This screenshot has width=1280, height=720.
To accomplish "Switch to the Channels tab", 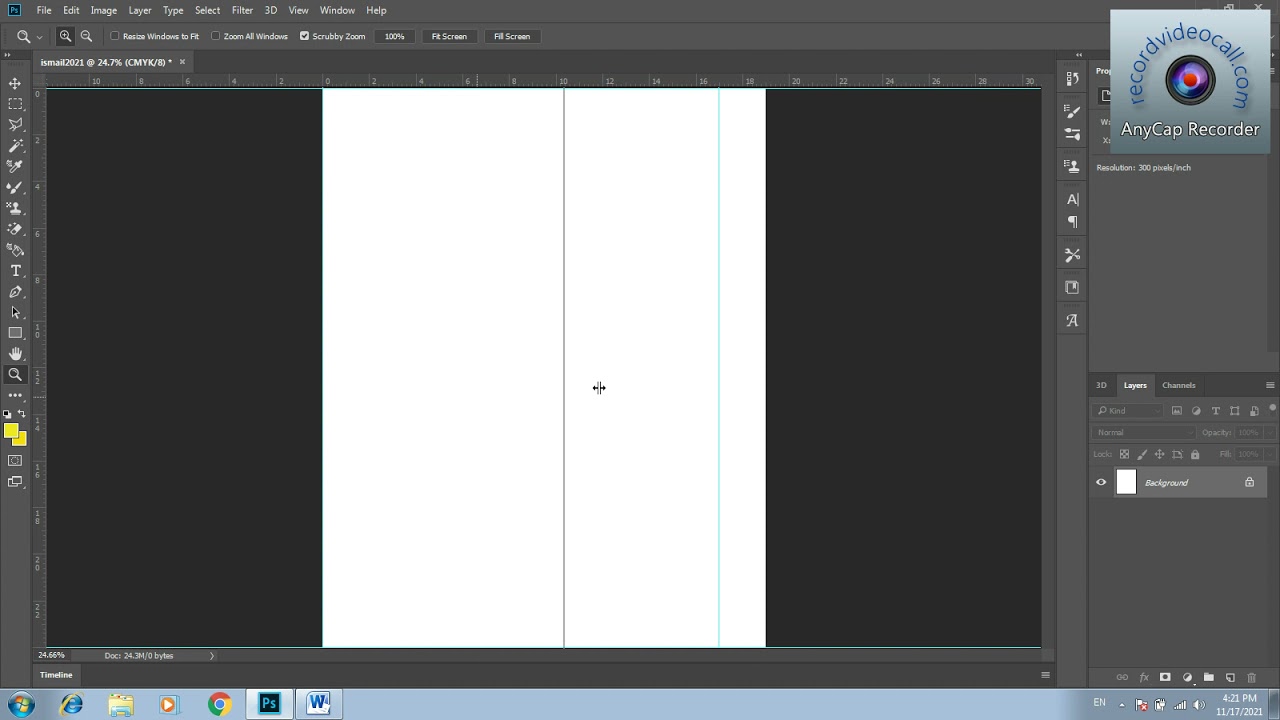I will [x=1178, y=385].
